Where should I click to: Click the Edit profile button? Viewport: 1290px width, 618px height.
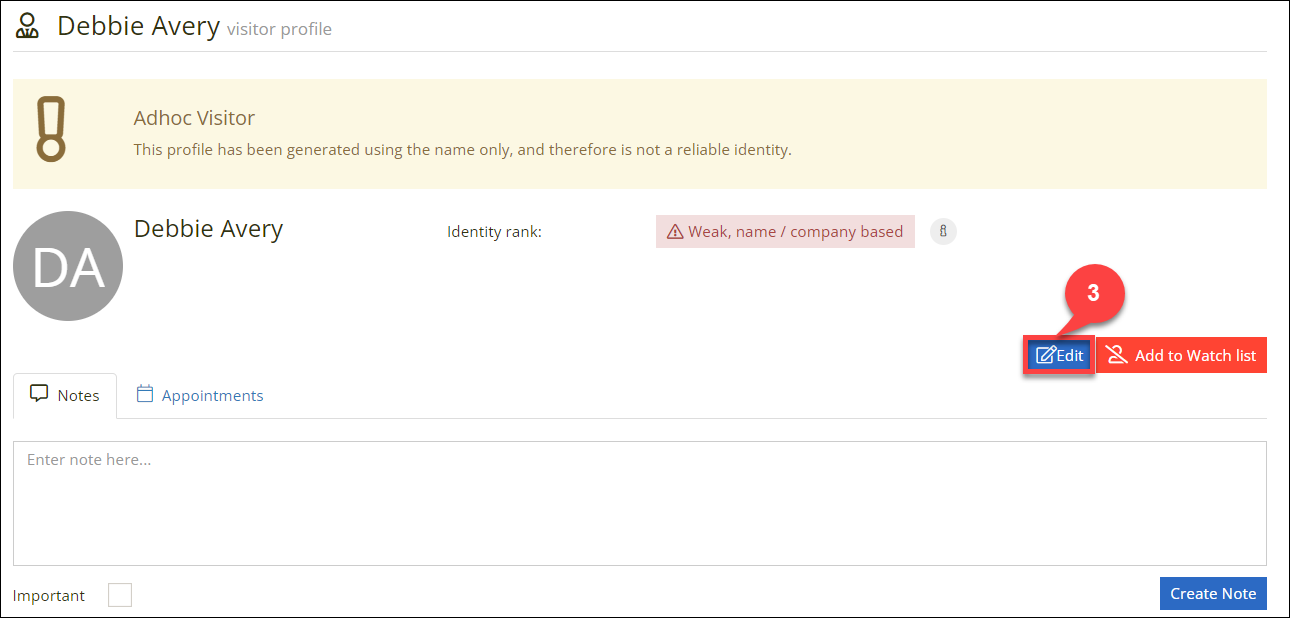coord(1059,355)
